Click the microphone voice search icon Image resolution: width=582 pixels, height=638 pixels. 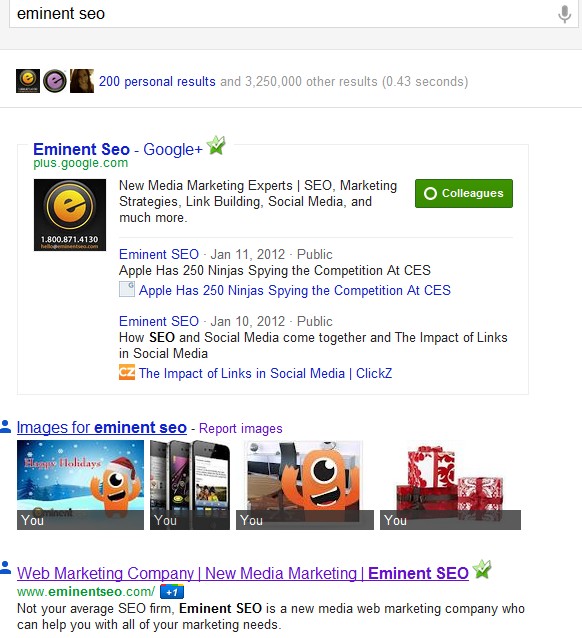coord(564,14)
